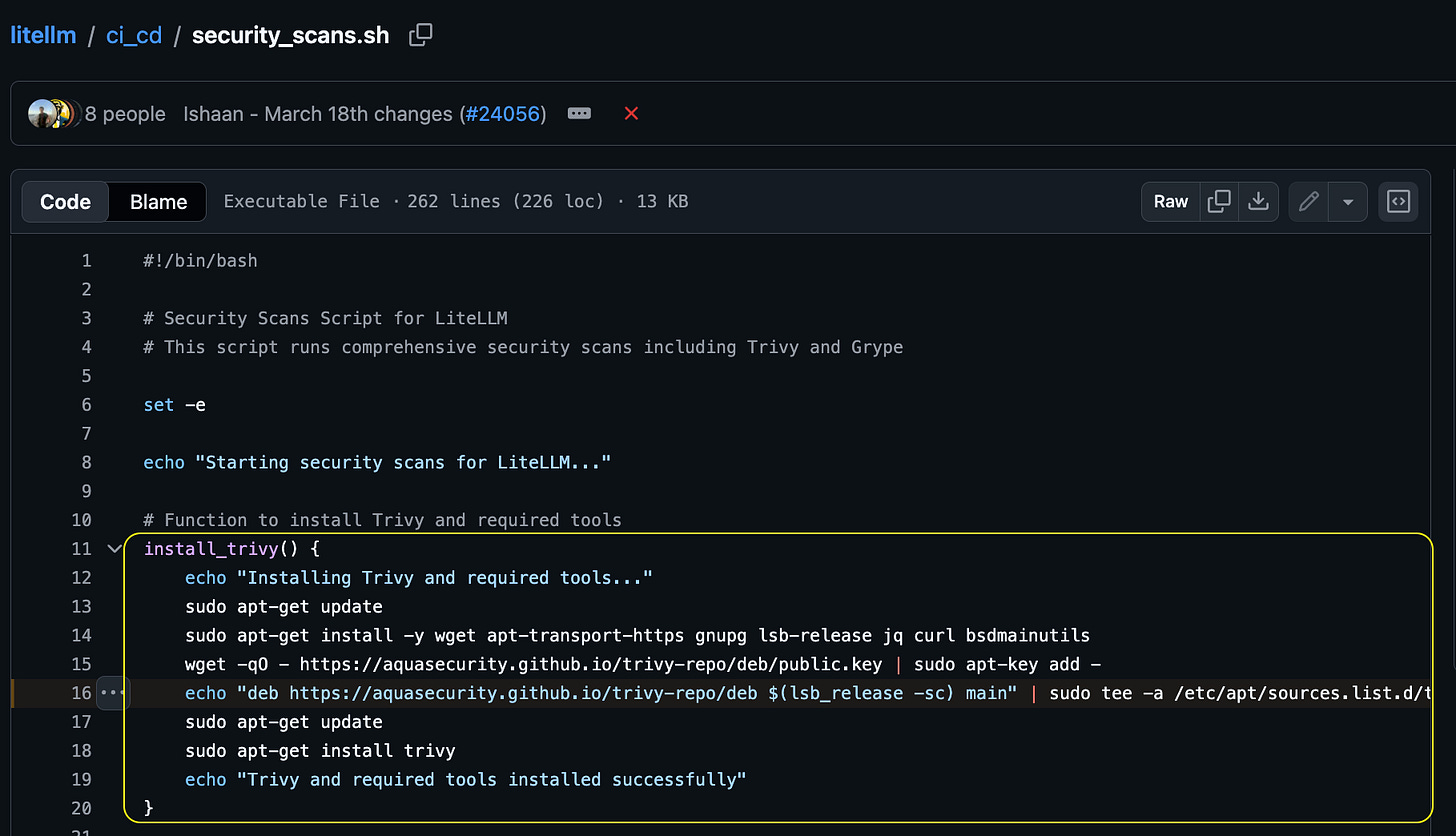
Task: Select line number 6
Action: pyautogui.click(x=86, y=405)
